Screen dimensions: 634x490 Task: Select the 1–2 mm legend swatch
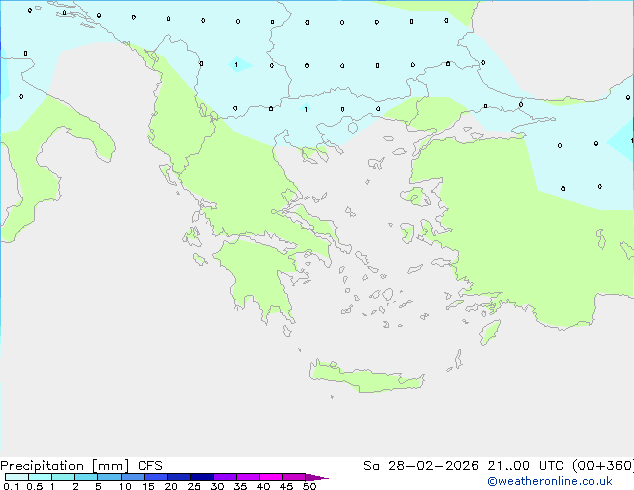click(x=63, y=477)
